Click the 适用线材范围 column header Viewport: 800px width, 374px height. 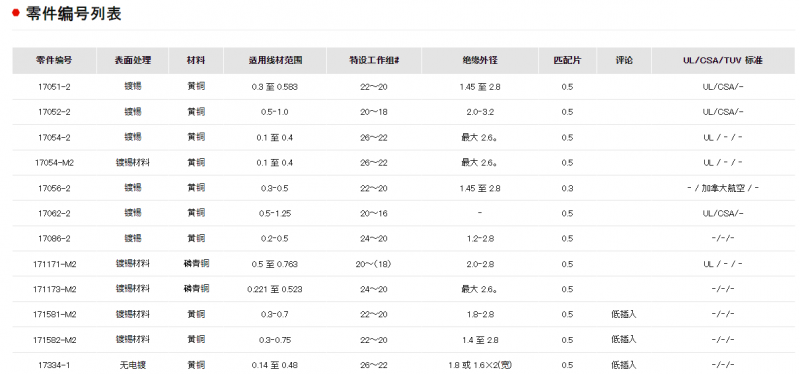(274, 60)
